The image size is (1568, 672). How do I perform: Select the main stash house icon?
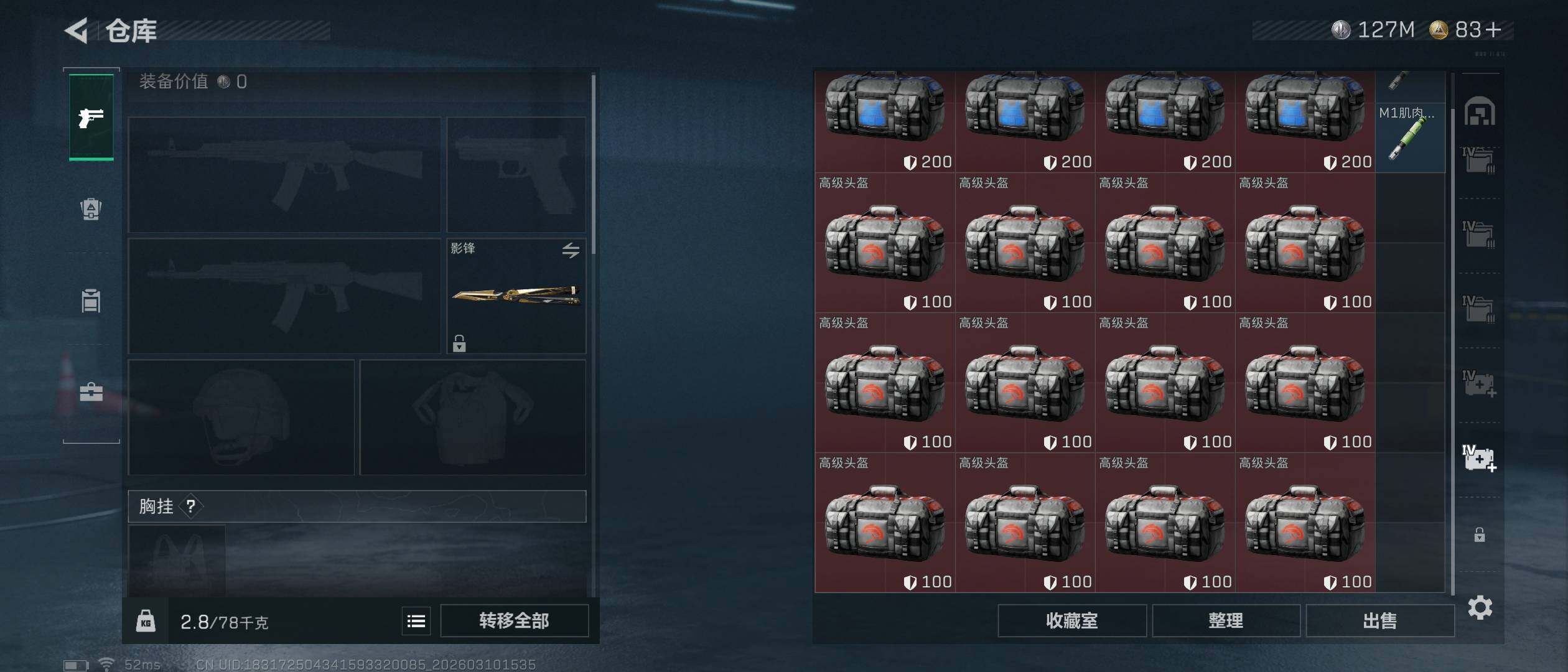click(1480, 112)
